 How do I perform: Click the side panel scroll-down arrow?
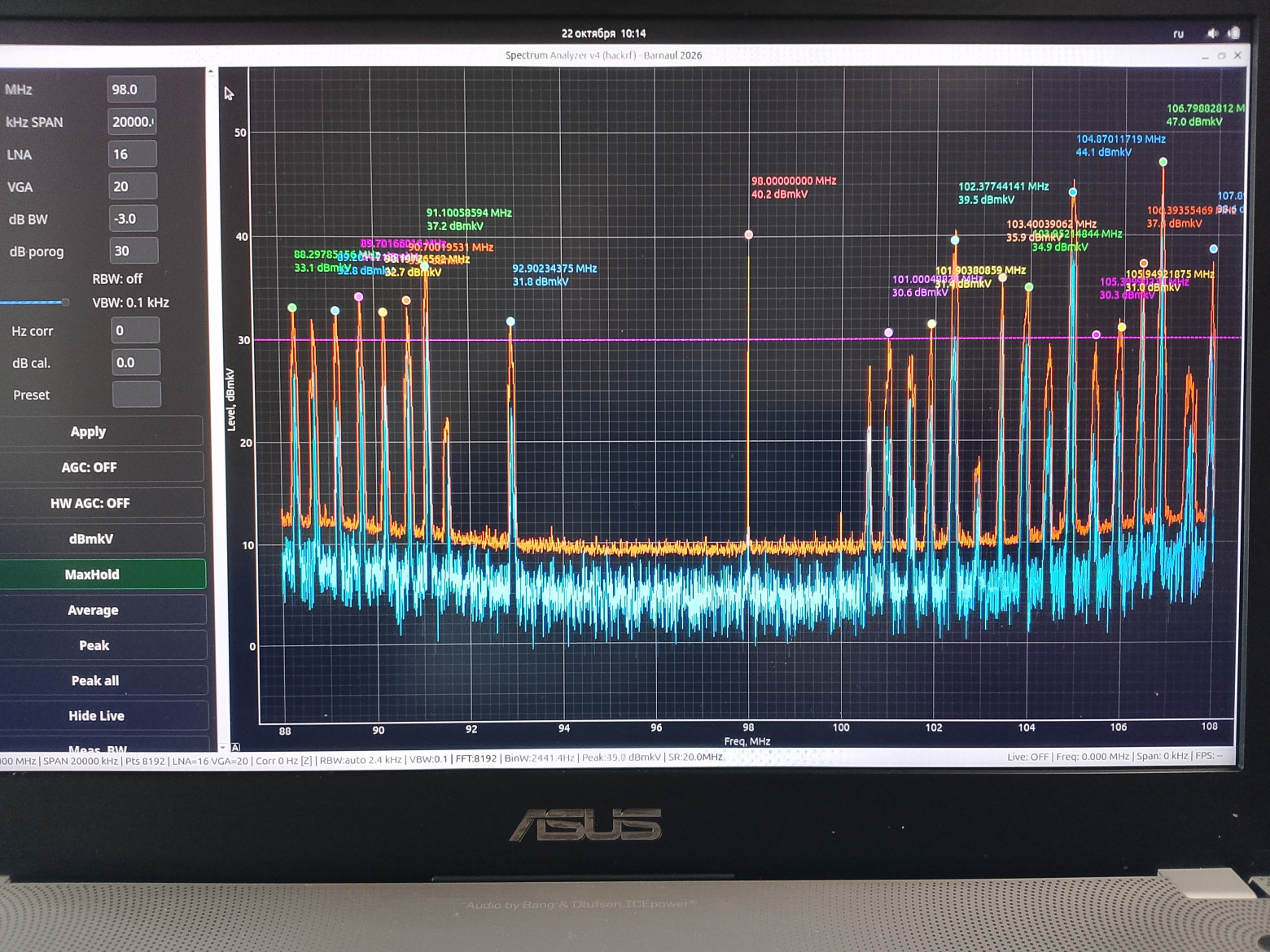pyautogui.click(x=222, y=746)
